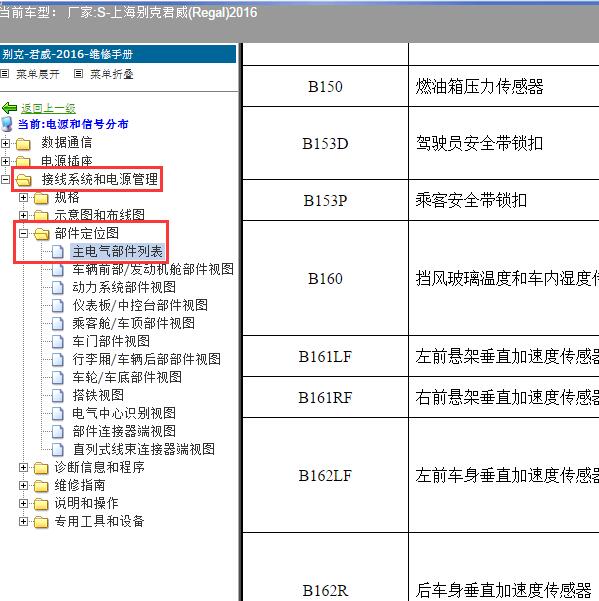Image resolution: width=599 pixels, height=601 pixels.
Task: Click the green back arrow icon
Action: [x=10, y=108]
